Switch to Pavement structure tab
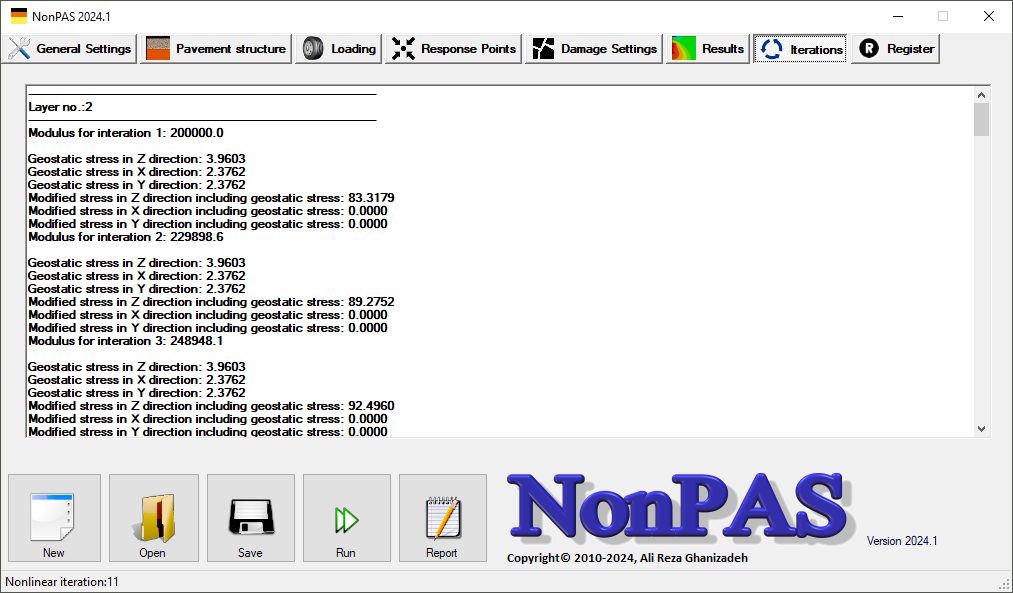1013x593 pixels. (x=216, y=49)
